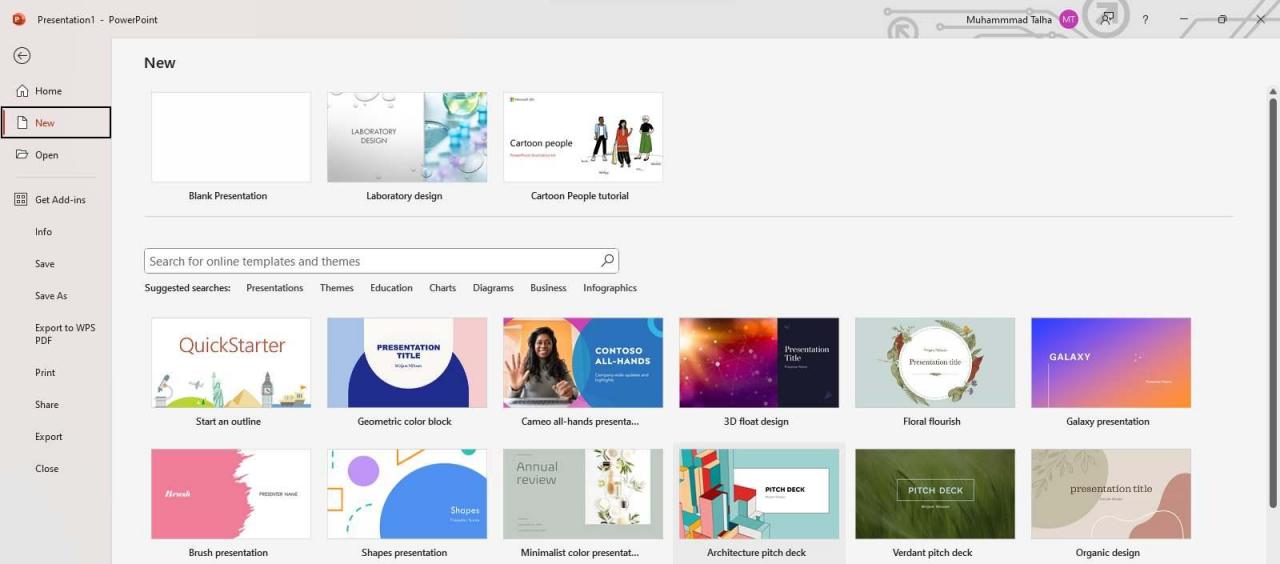Click the help question mark icon
The width and height of the screenshot is (1280, 564).
pyautogui.click(x=1145, y=19)
